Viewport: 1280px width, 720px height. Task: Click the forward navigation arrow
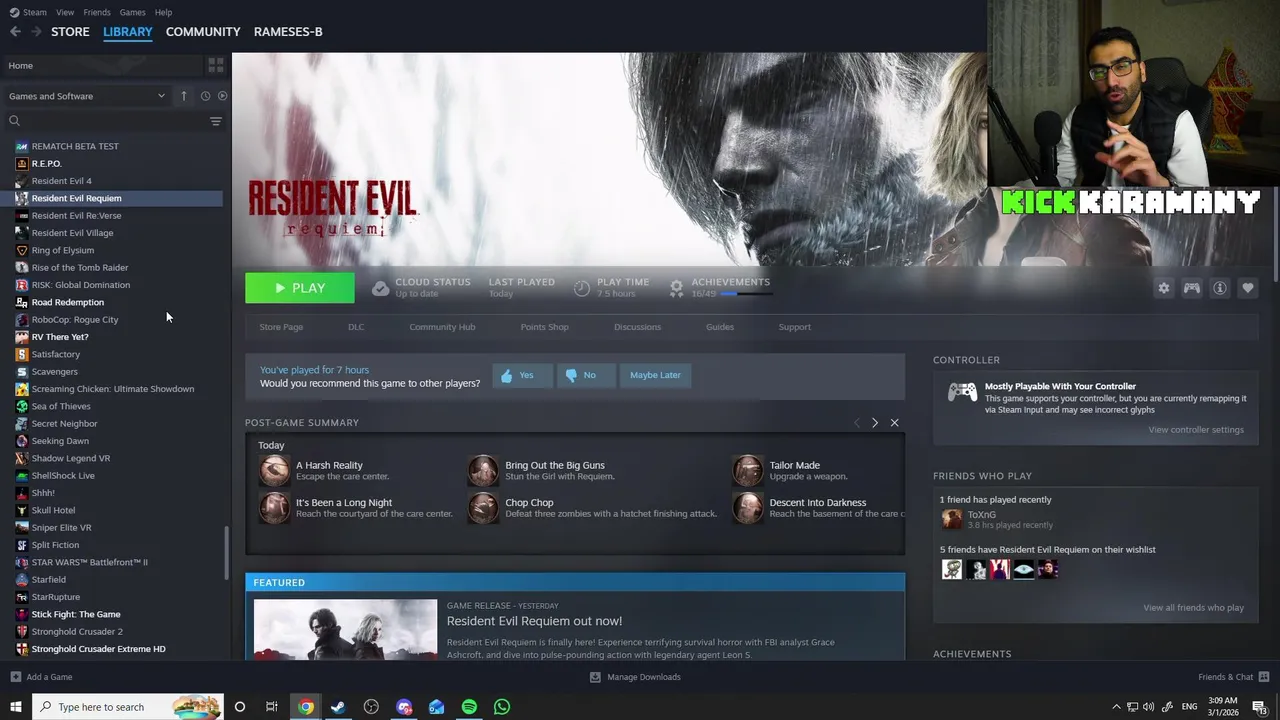[36, 32]
